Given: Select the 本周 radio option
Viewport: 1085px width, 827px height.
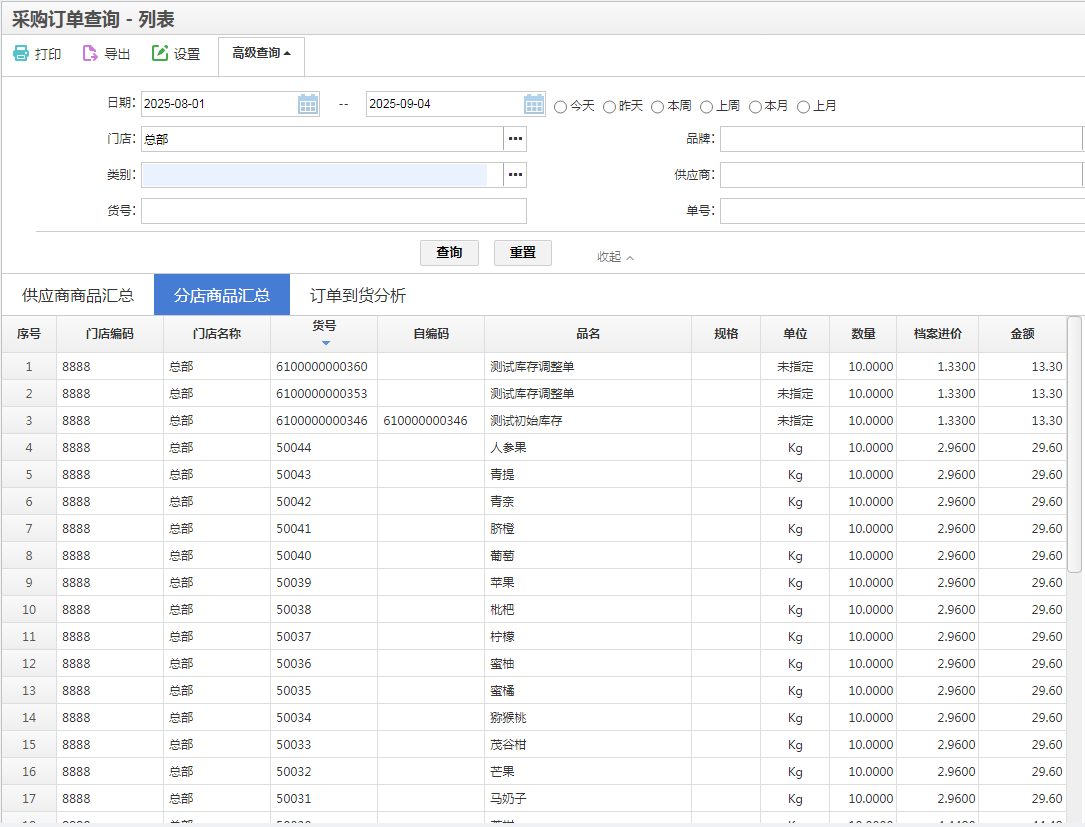Looking at the screenshot, I should 658,106.
